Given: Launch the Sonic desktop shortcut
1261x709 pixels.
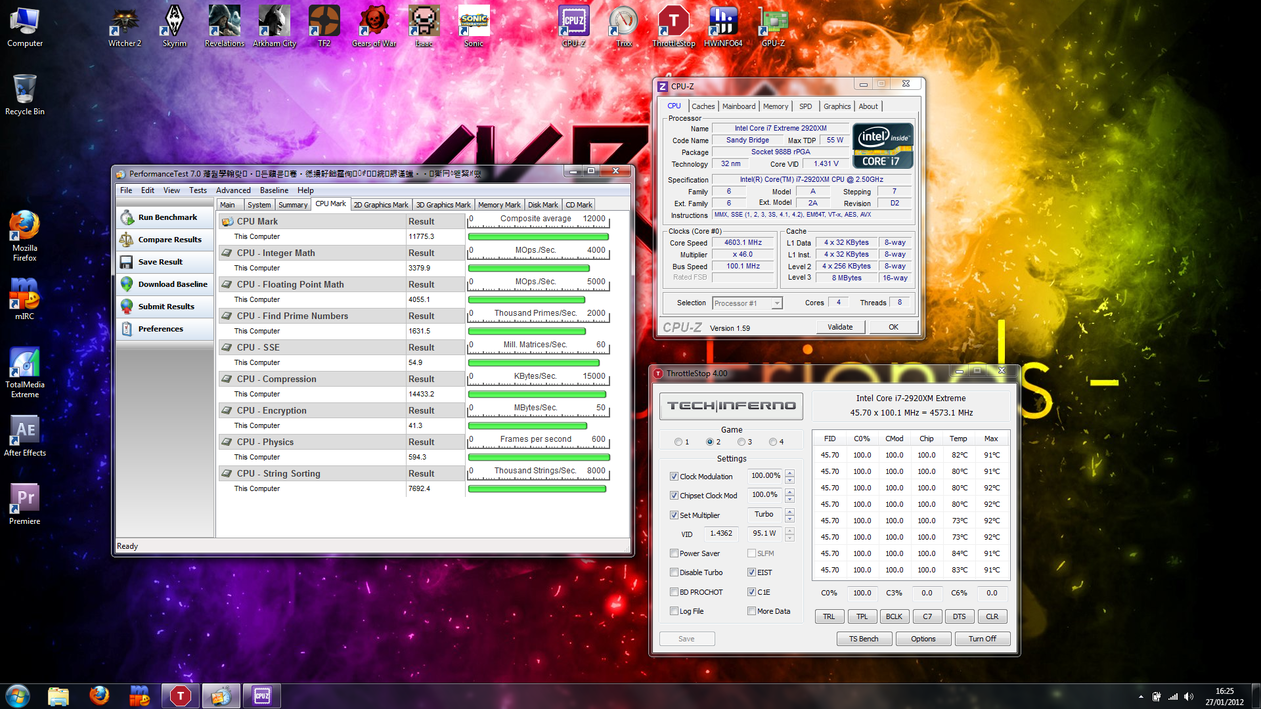Looking at the screenshot, I should click(474, 26).
